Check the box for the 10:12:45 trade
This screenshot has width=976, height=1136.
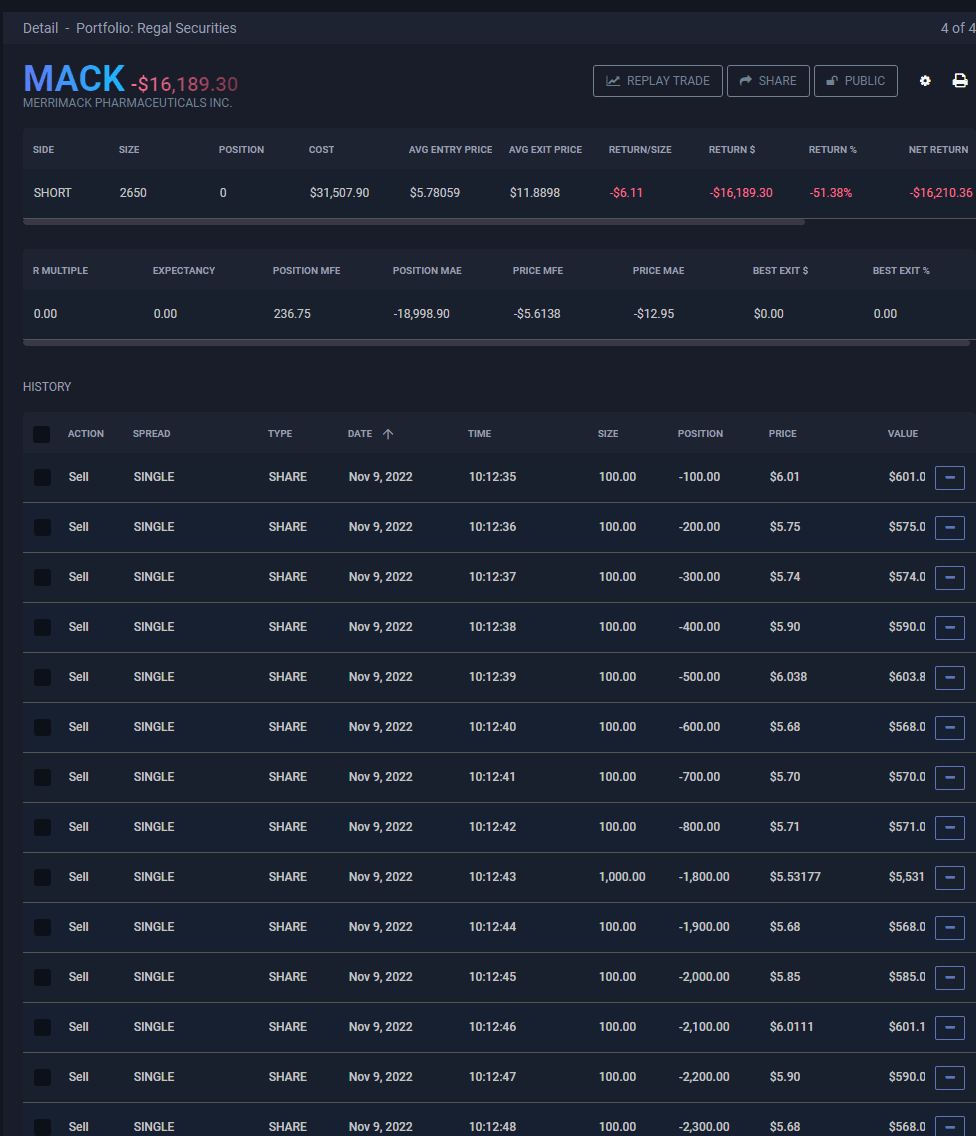coord(42,977)
